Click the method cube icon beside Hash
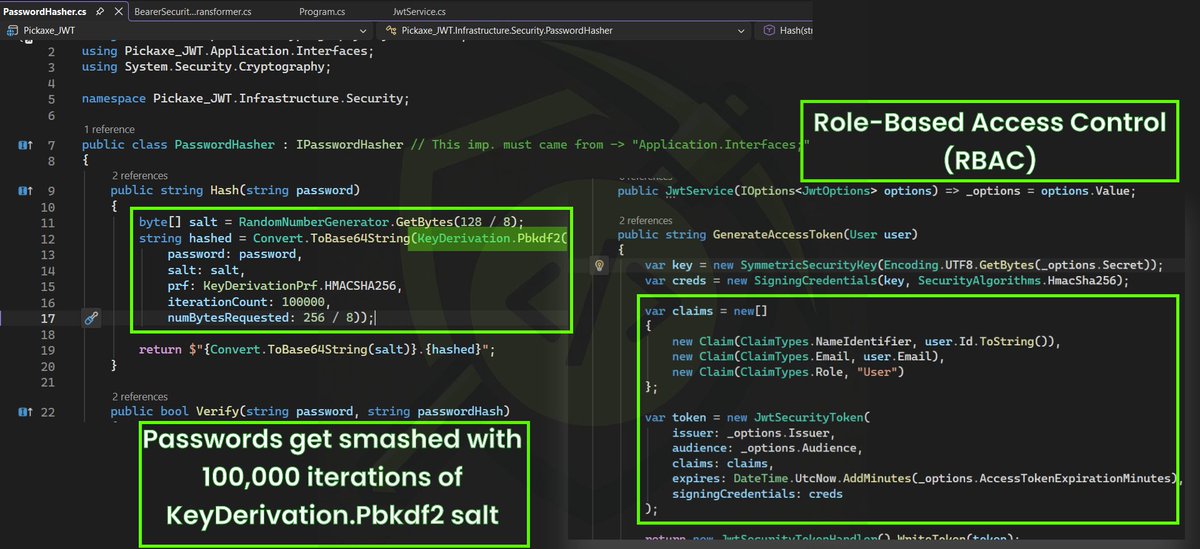Screen dimensions: 1200x549 [x=769, y=30]
